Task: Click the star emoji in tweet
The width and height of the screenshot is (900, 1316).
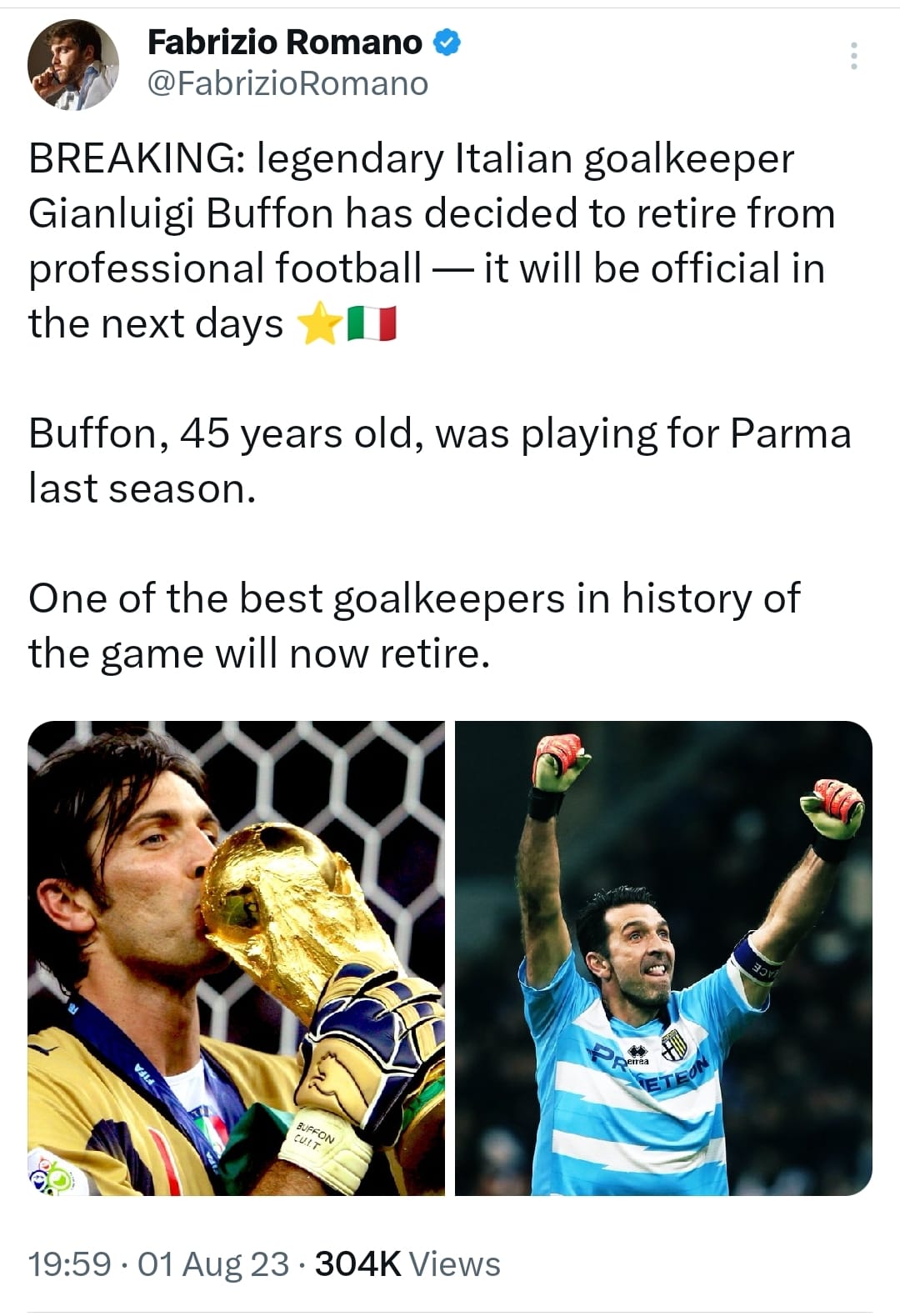Action: coord(318,324)
